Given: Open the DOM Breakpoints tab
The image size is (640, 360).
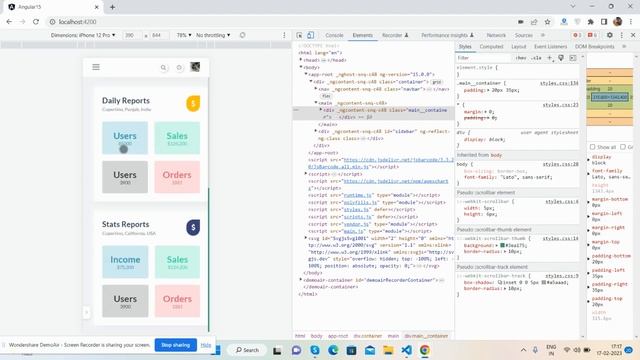Looking at the screenshot, I should pos(594,47).
